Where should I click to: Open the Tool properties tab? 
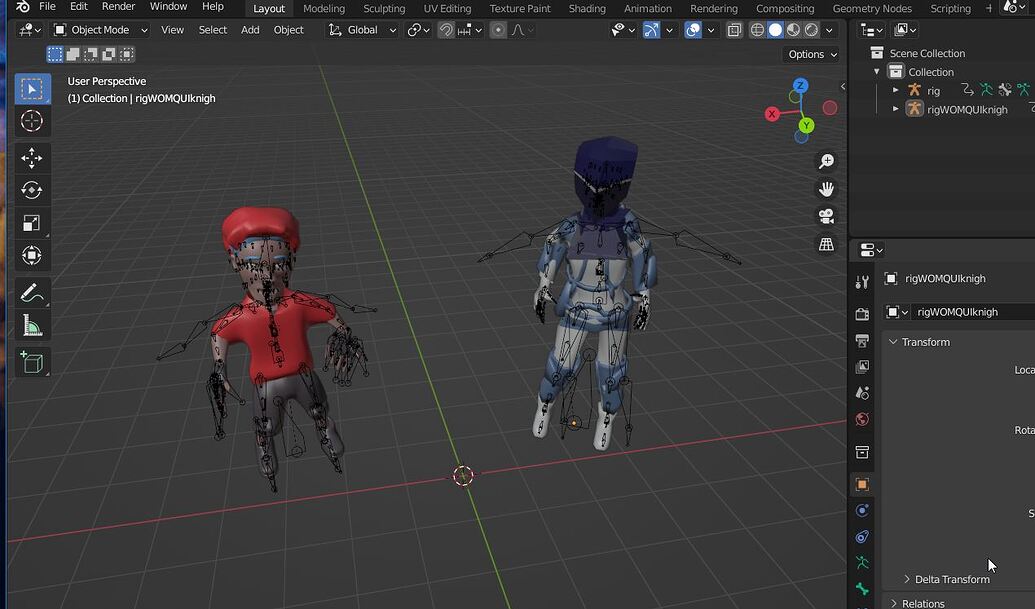(862, 282)
